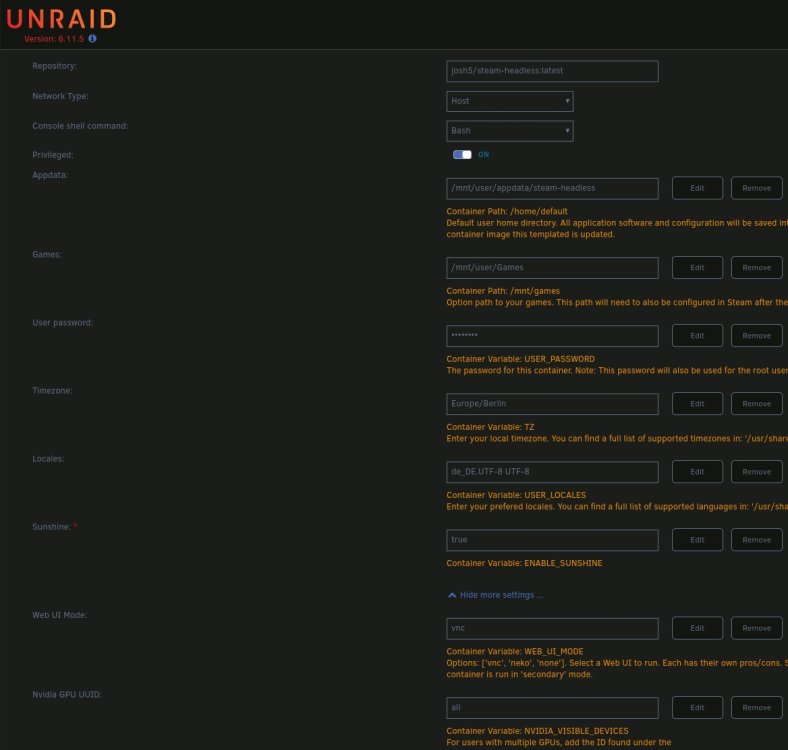Click 'Container Variable: USER_LOCALES' text
The image size is (788, 750).
point(516,495)
